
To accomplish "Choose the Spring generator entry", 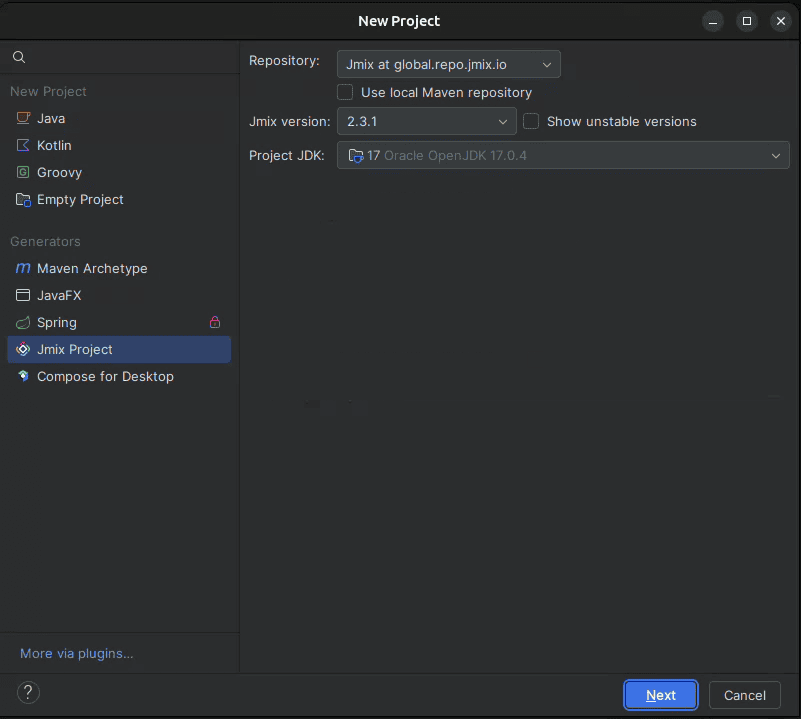I will 57,322.
